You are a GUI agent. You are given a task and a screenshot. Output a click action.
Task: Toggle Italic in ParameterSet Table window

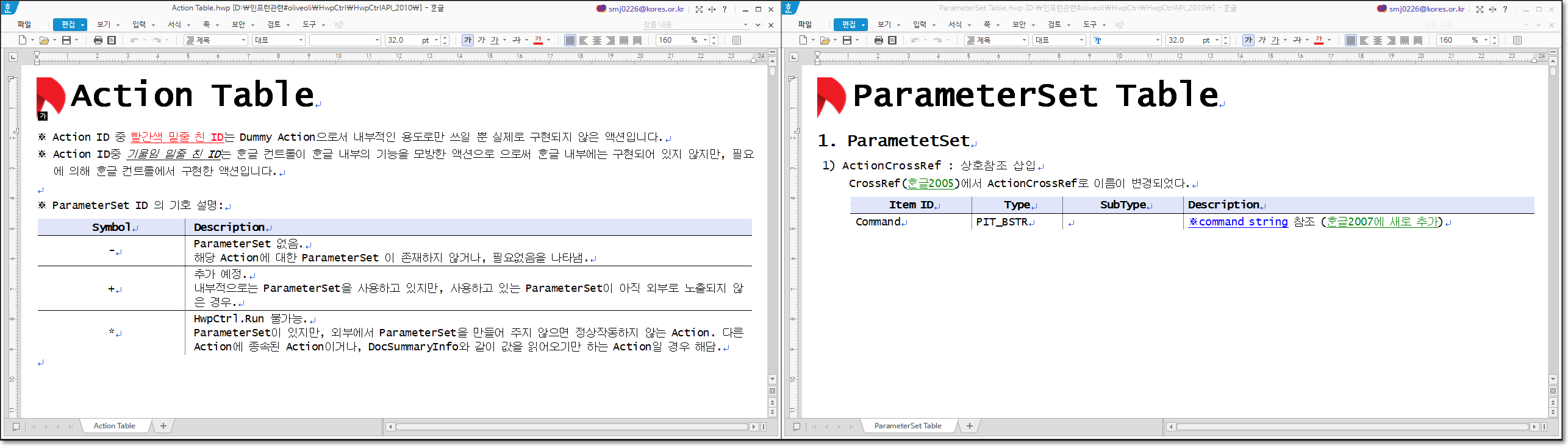(x=1262, y=40)
